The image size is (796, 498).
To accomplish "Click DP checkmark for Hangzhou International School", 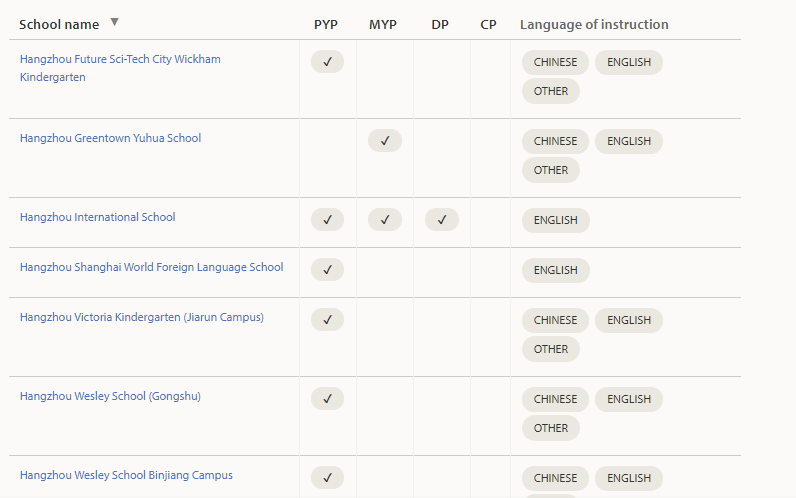I will point(442,220).
